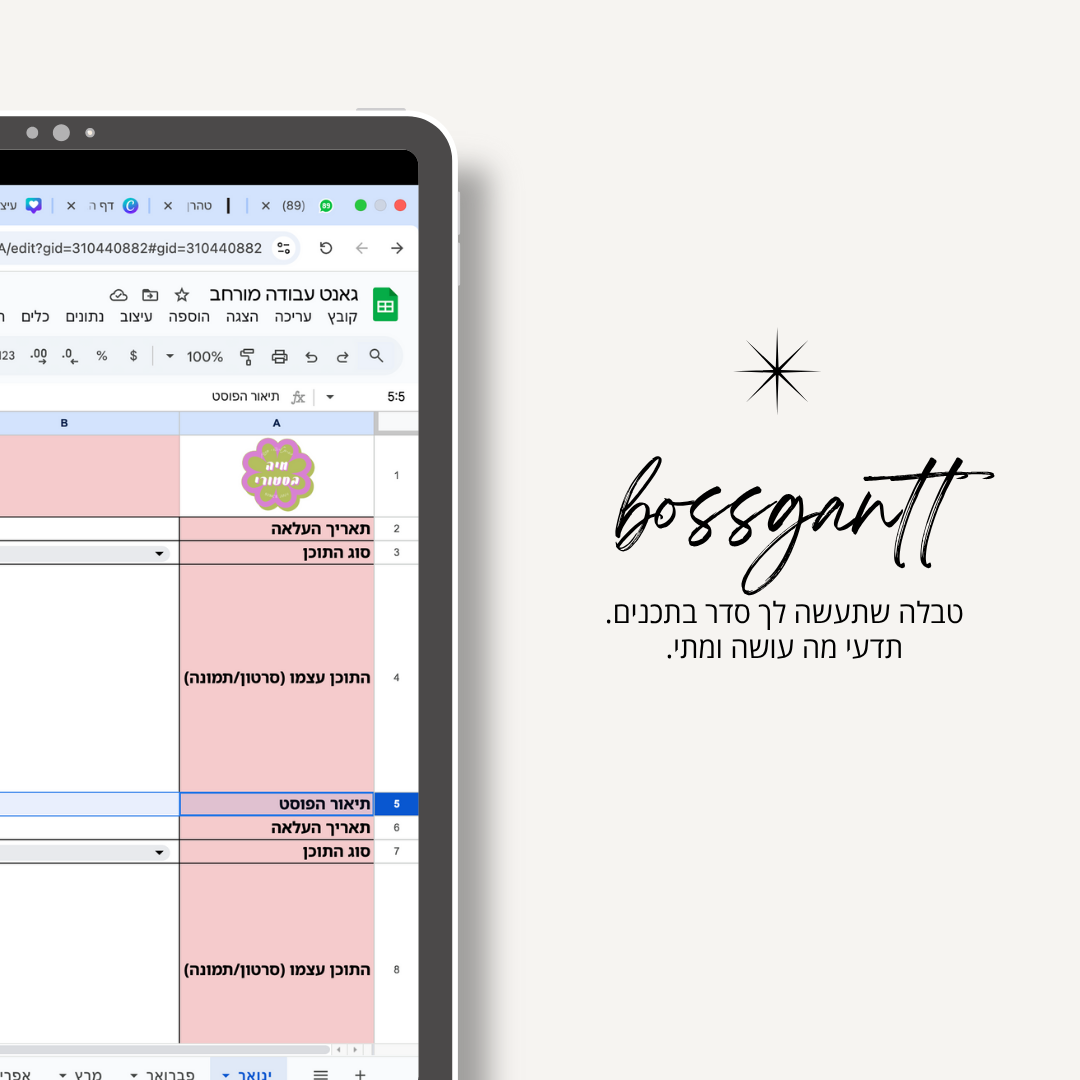Apply currency format with $ button

point(133,356)
